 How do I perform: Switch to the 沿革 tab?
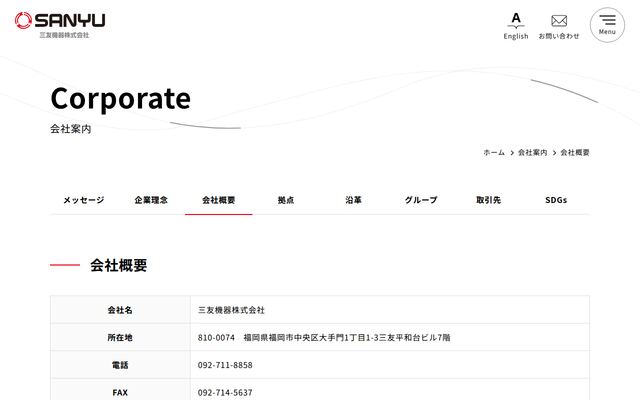353,200
